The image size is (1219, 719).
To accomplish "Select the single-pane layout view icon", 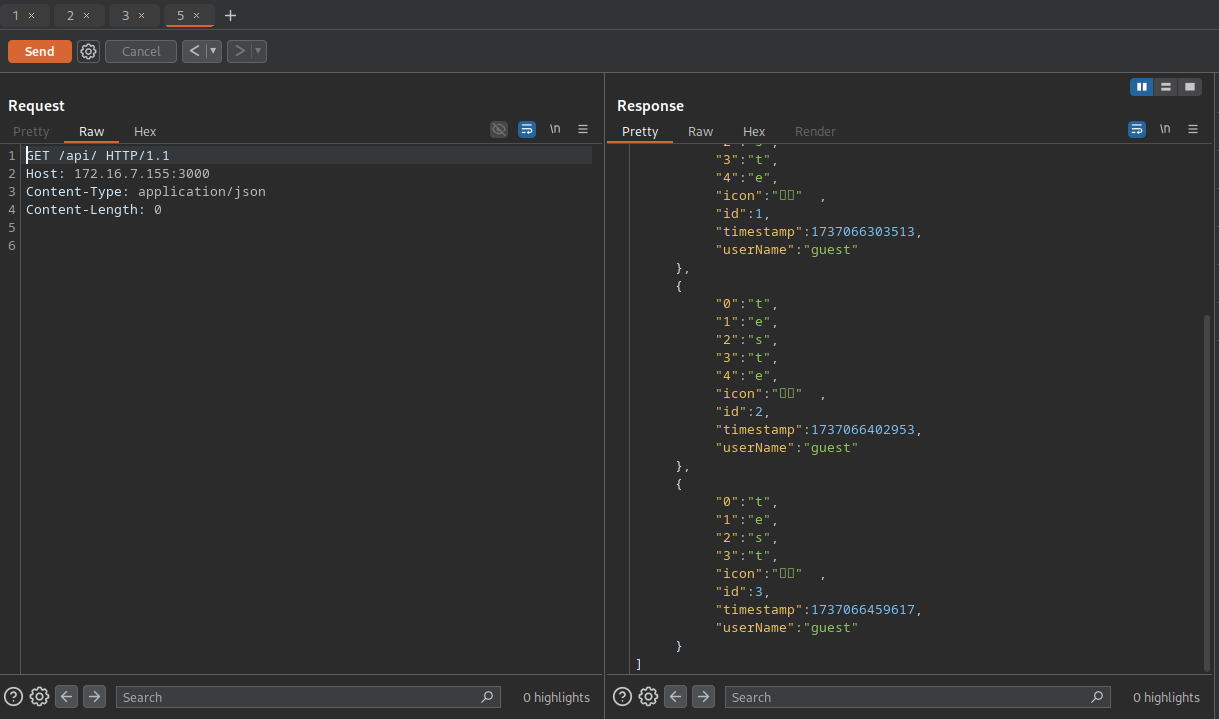I will [x=1189, y=87].
